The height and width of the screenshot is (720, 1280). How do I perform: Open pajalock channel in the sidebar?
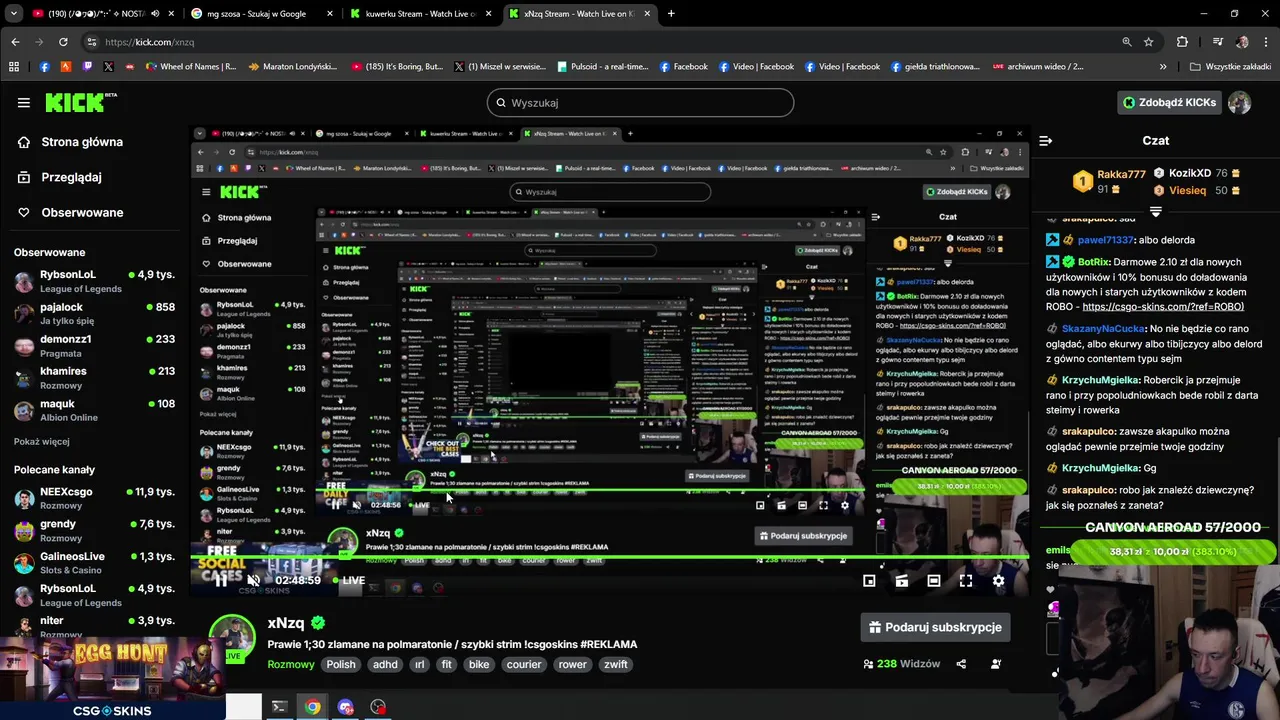click(95, 313)
